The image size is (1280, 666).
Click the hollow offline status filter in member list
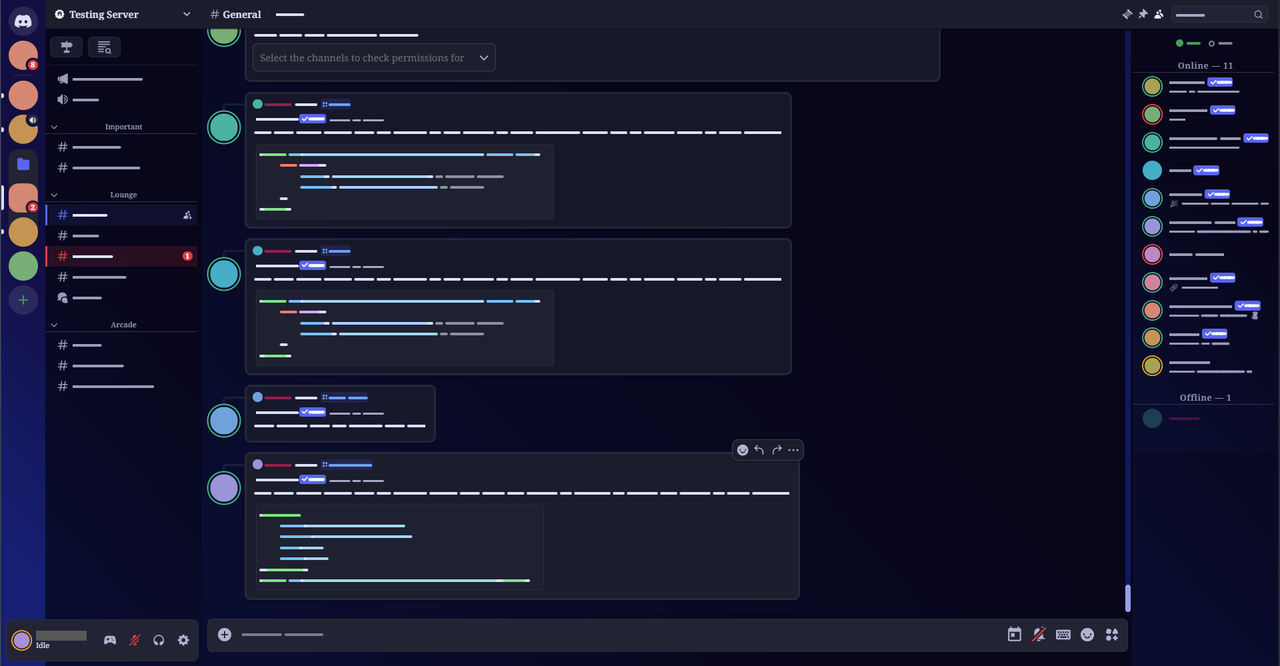tap(1220, 43)
